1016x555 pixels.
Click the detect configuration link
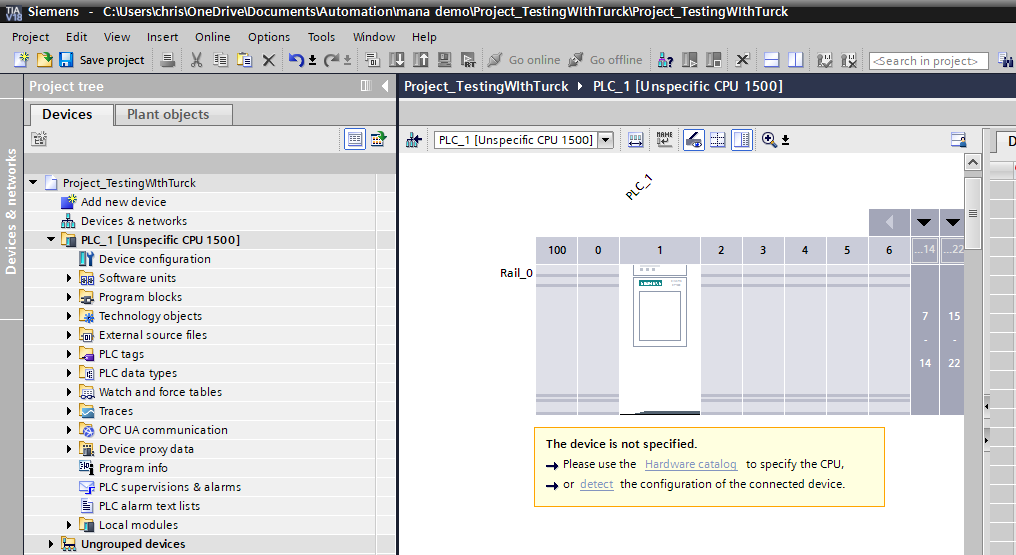coord(597,484)
